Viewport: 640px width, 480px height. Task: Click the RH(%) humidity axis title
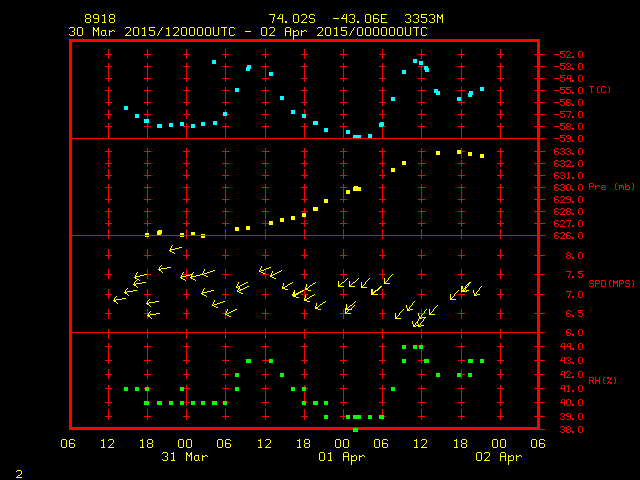tap(602, 381)
